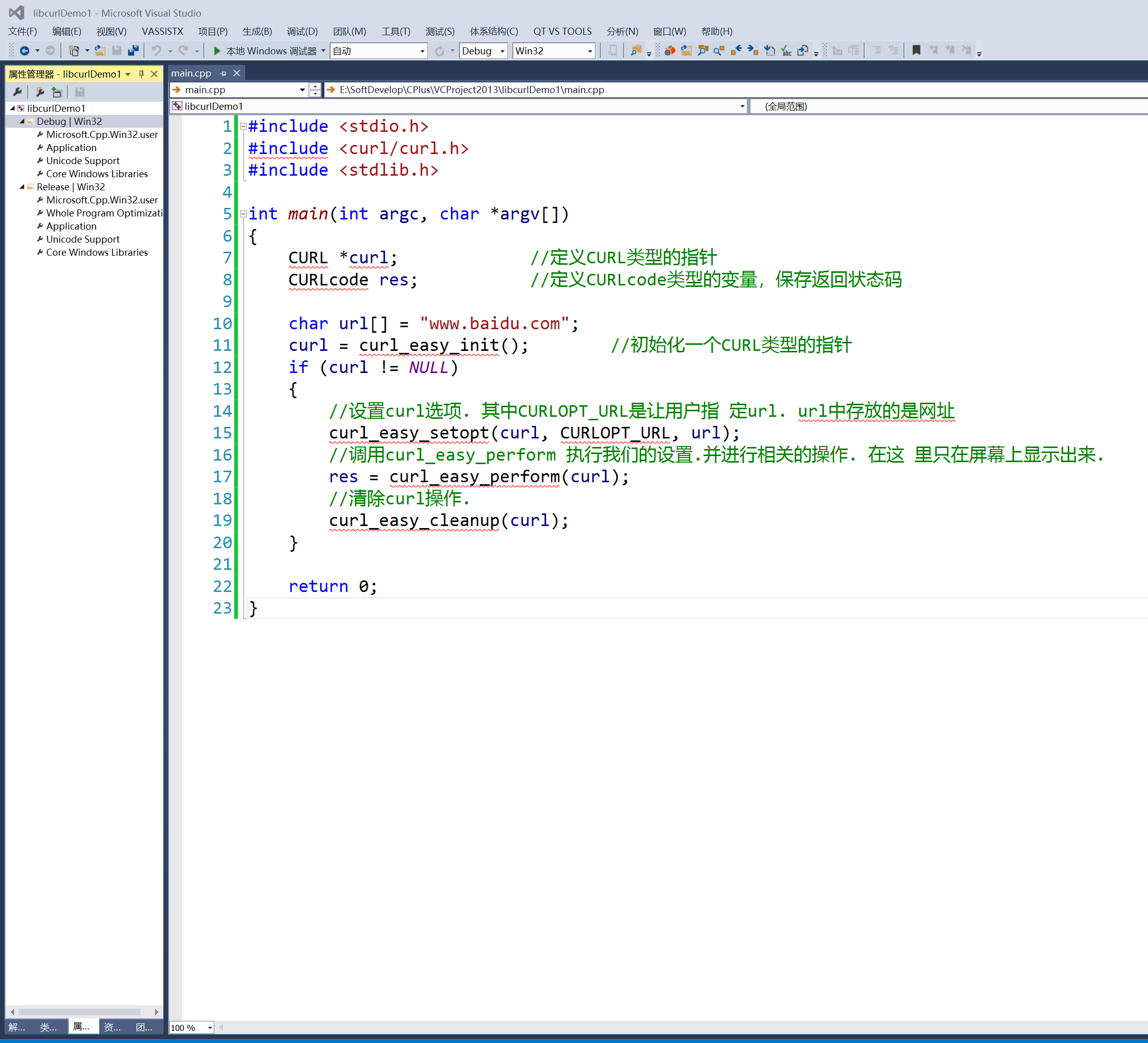Screen dimensions: 1148x1043
Task: Open the 工具(T) menu
Action: point(396,31)
